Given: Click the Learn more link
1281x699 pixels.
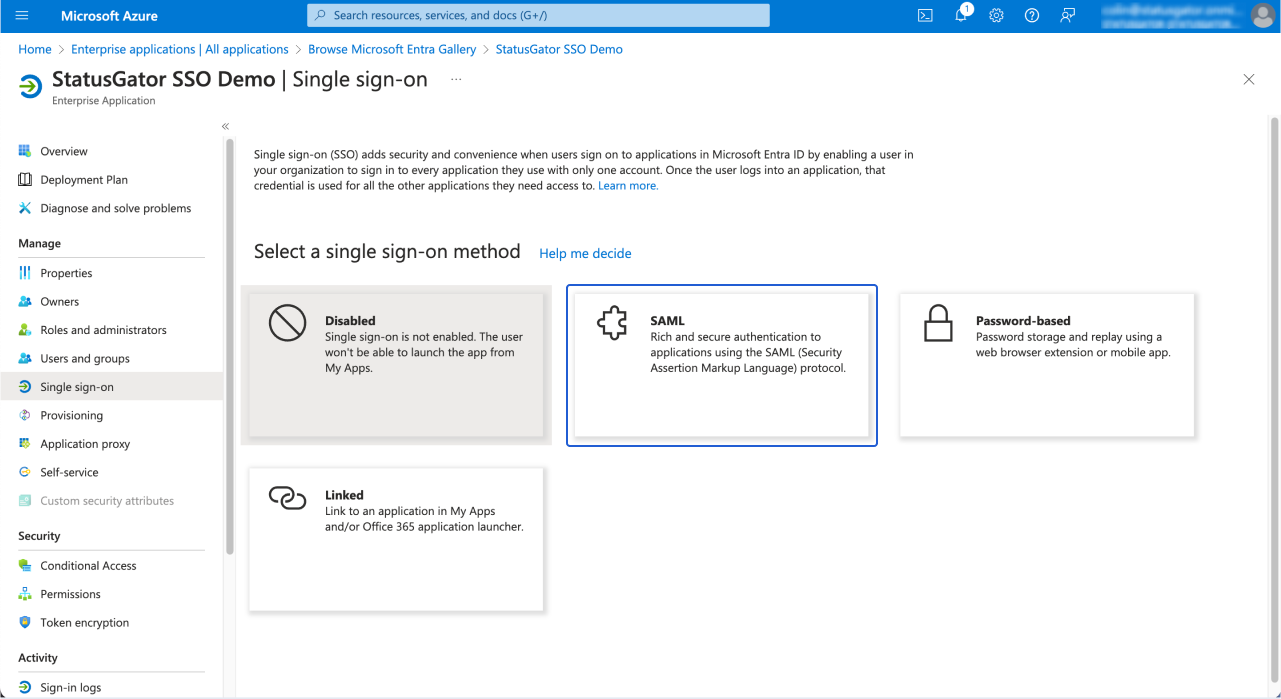Looking at the screenshot, I should click(628, 186).
